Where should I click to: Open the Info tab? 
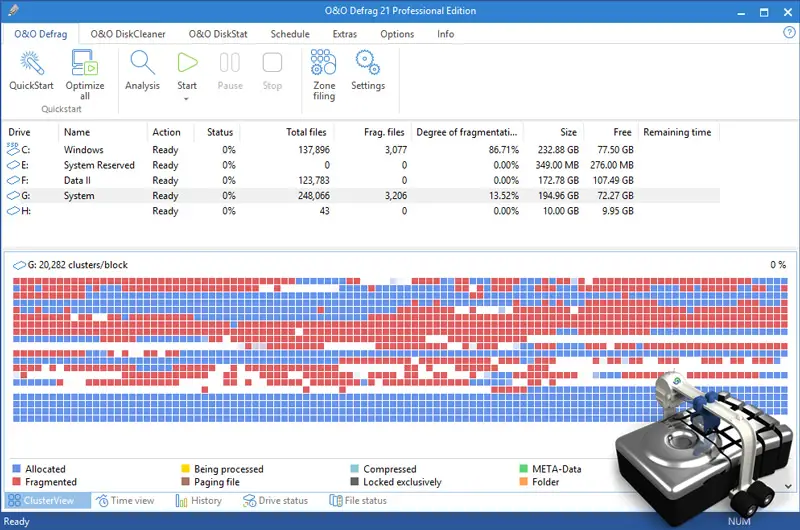click(x=445, y=34)
